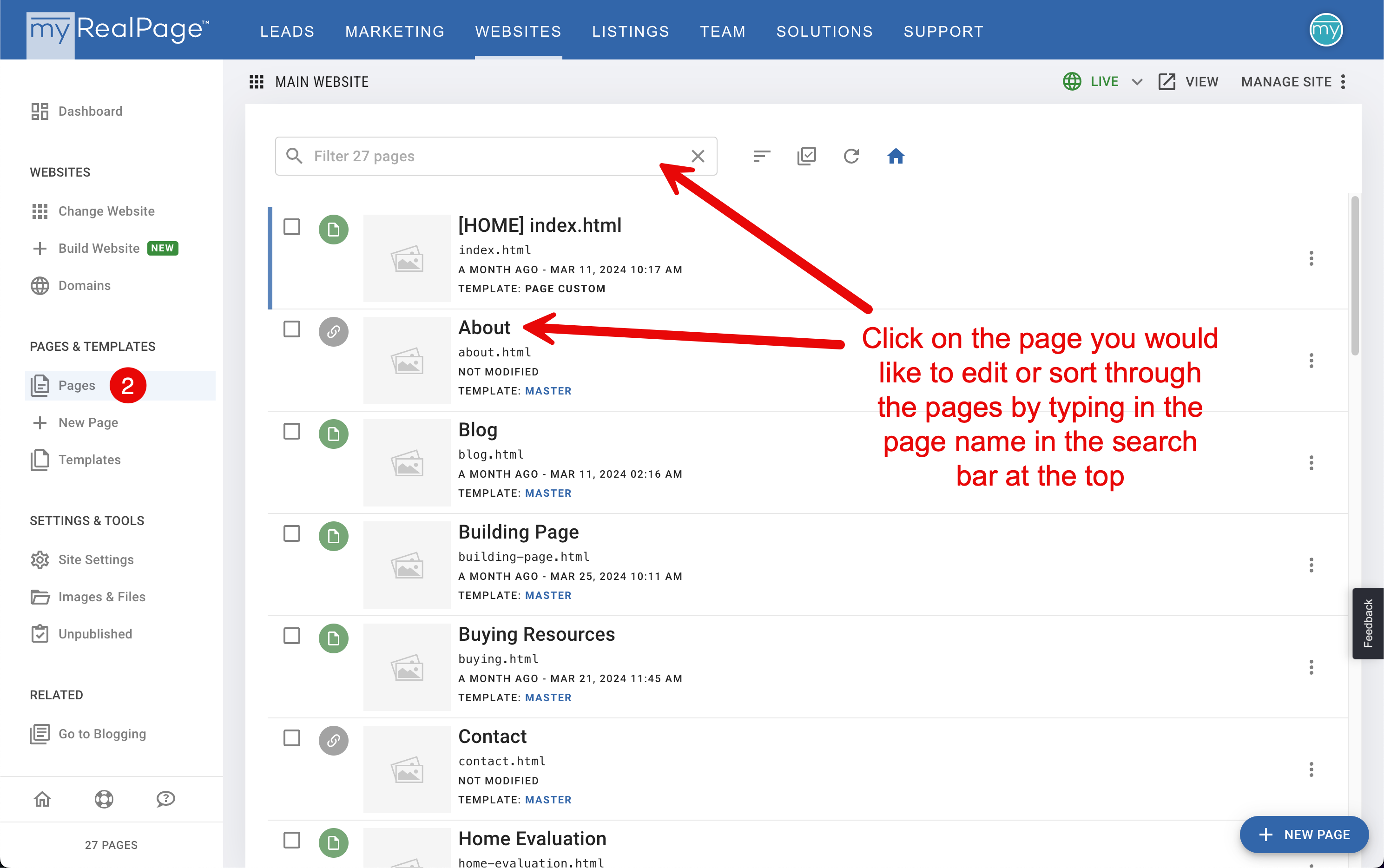1384x868 pixels.
Task: Open the MANAGE SITE kebab menu
Action: pos(1343,82)
